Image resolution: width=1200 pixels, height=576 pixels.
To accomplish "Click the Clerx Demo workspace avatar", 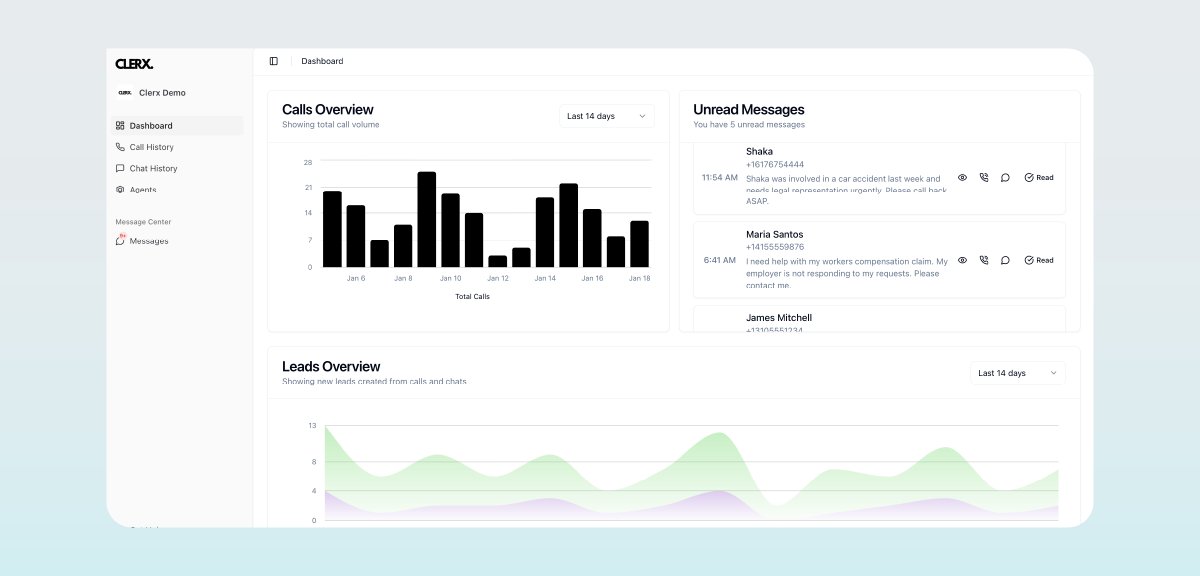I will pyautogui.click(x=124, y=93).
